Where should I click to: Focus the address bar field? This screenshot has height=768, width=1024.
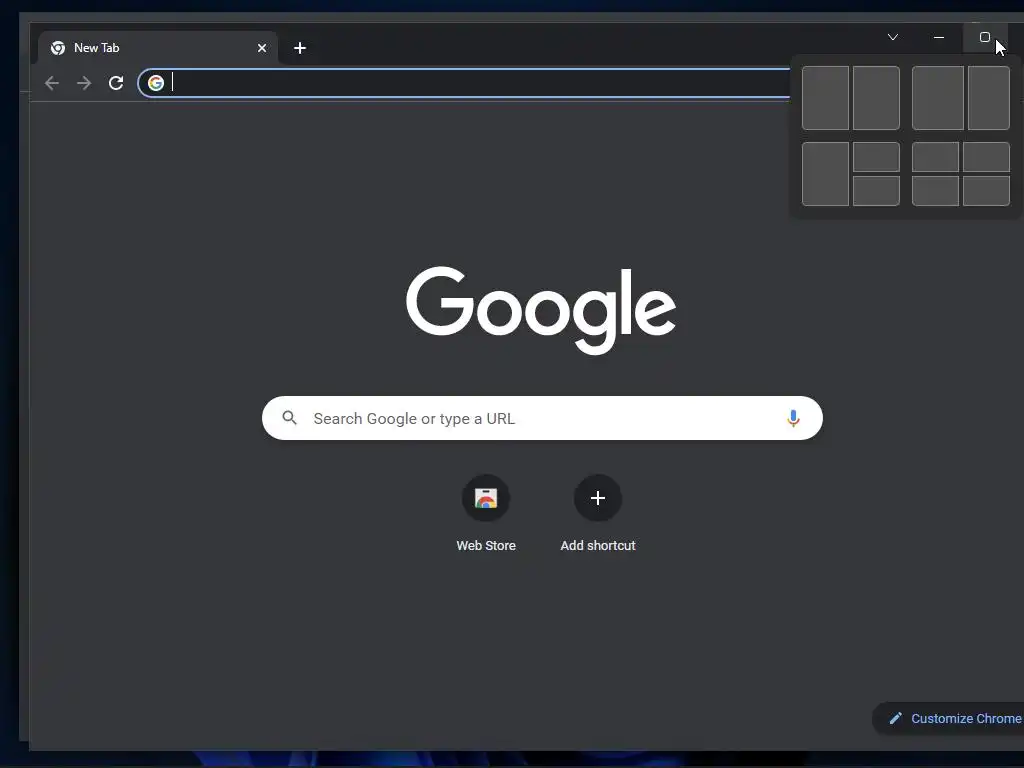pyautogui.click(x=464, y=83)
